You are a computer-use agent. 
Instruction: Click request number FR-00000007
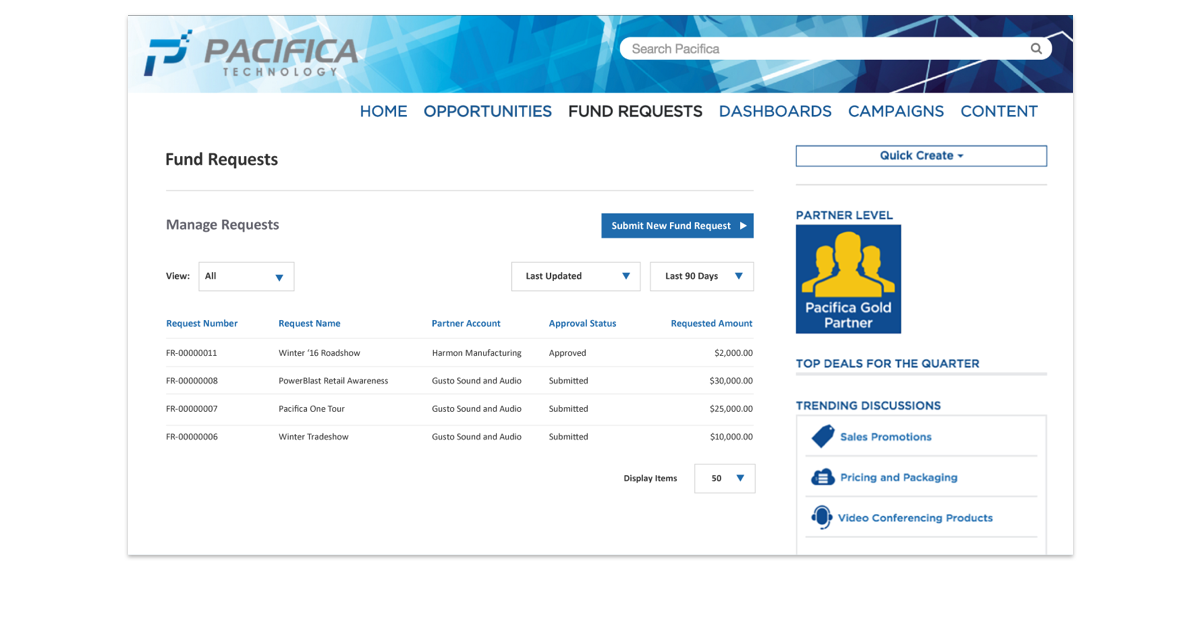(x=191, y=409)
